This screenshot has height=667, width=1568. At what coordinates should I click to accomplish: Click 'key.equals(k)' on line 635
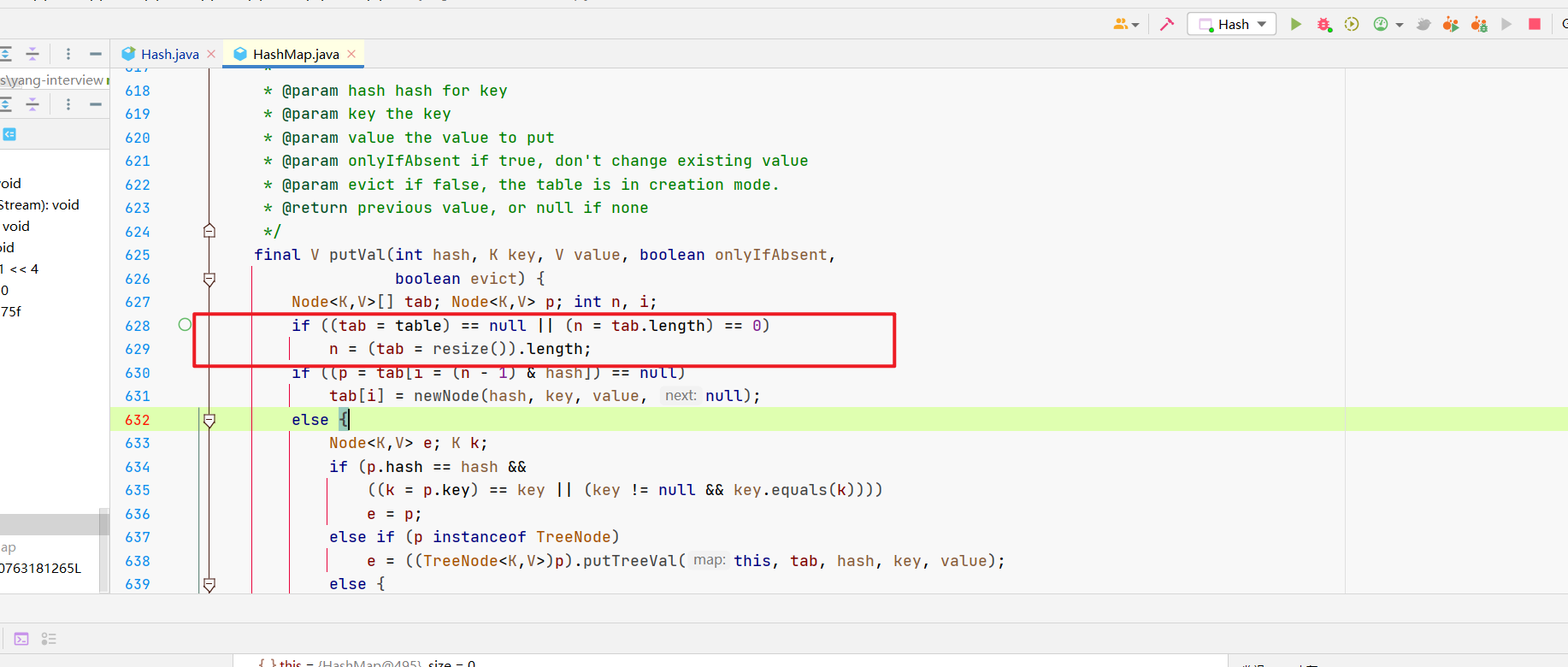click(794, 490)
